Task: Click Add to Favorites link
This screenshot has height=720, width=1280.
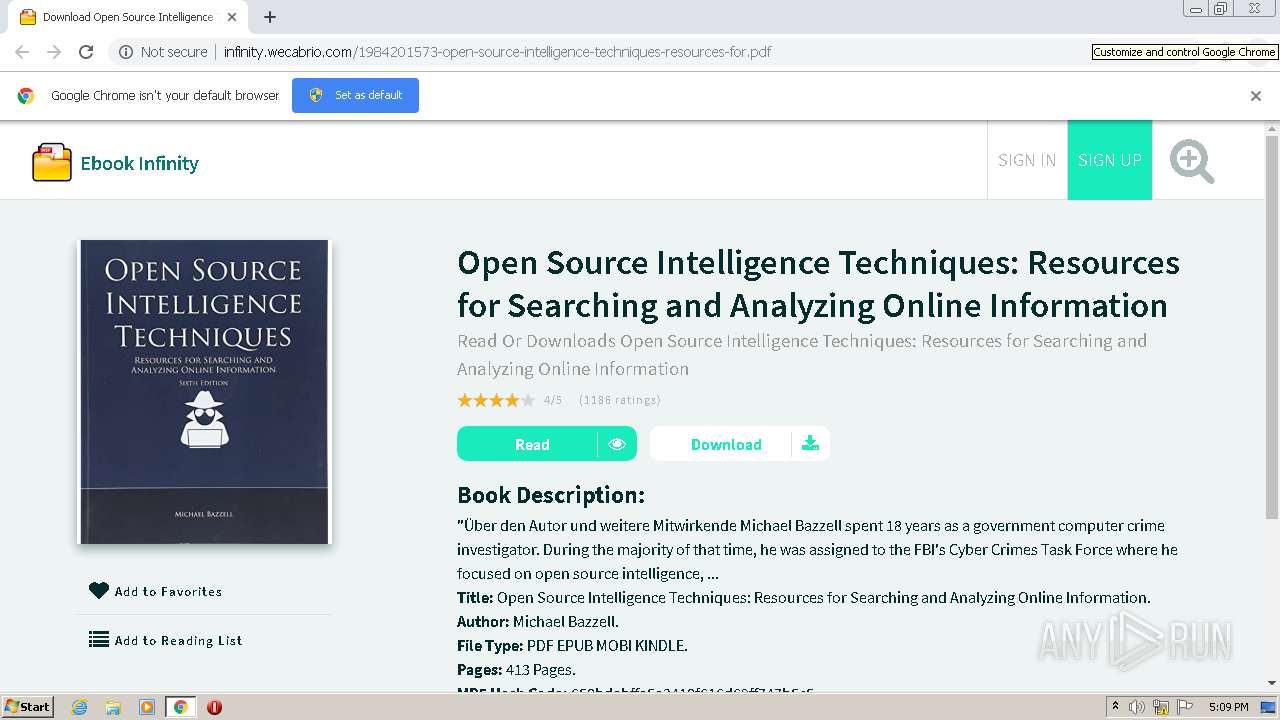Action: (168, 591)
